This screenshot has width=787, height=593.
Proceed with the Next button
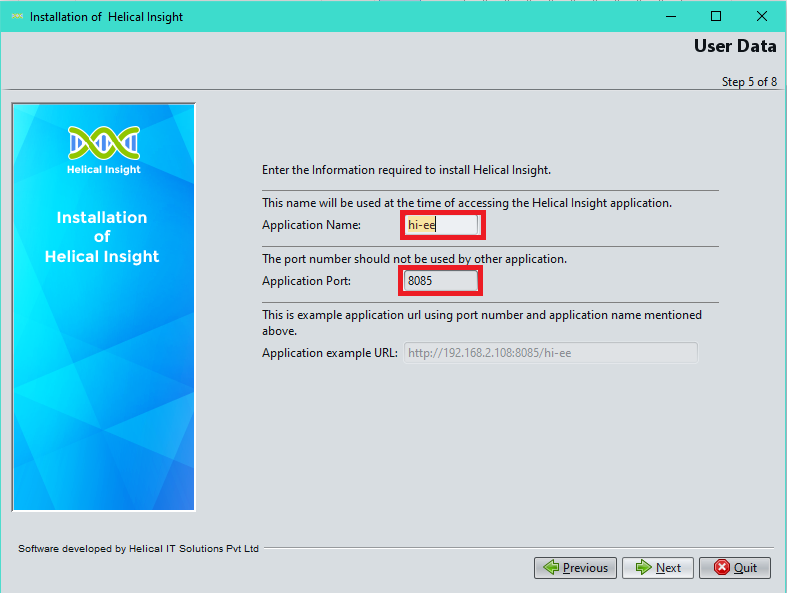click(x=658, y=568)
